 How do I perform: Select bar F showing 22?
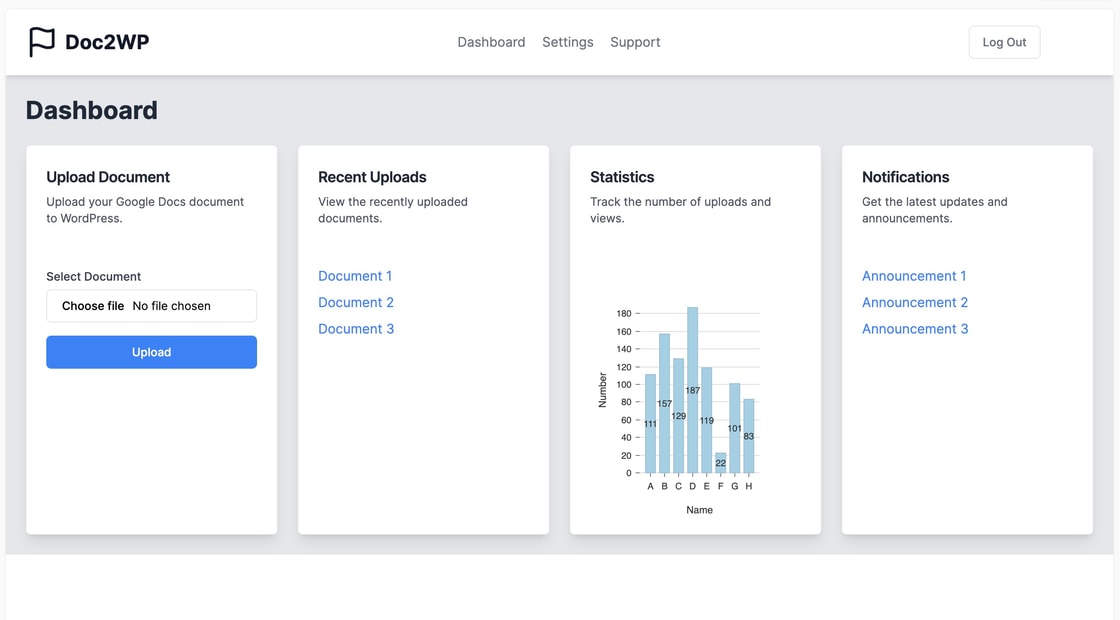(721, 463)
